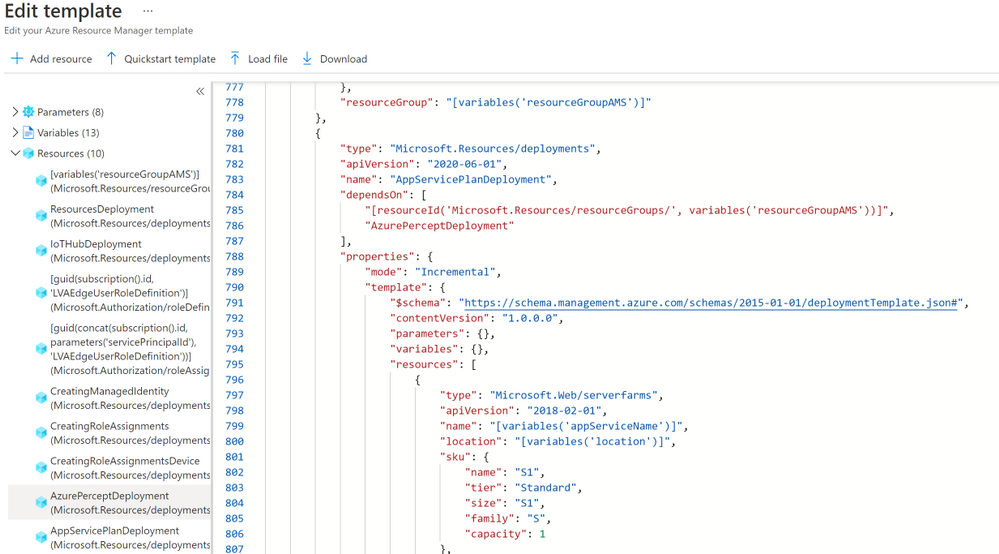This screenshot has height=554, width=999.
Task: Click the Parameters gear icon
Action: [28, 112]
